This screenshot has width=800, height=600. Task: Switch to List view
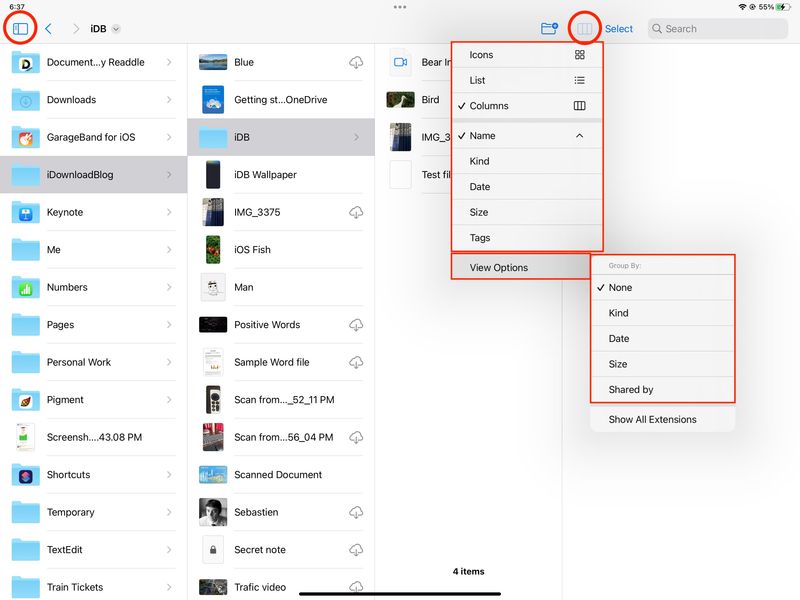pyautogui.click(x=527, y=80)
